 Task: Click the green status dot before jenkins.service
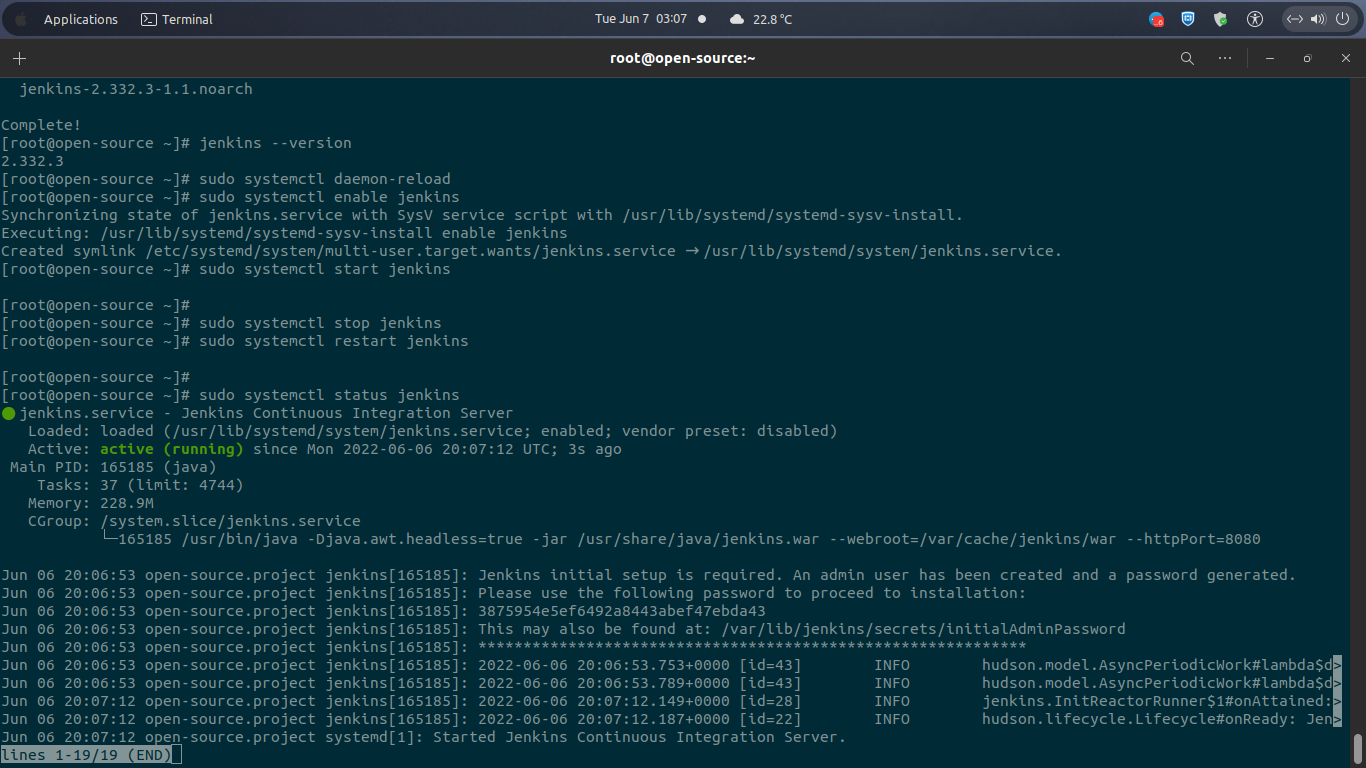pos(9,413)
